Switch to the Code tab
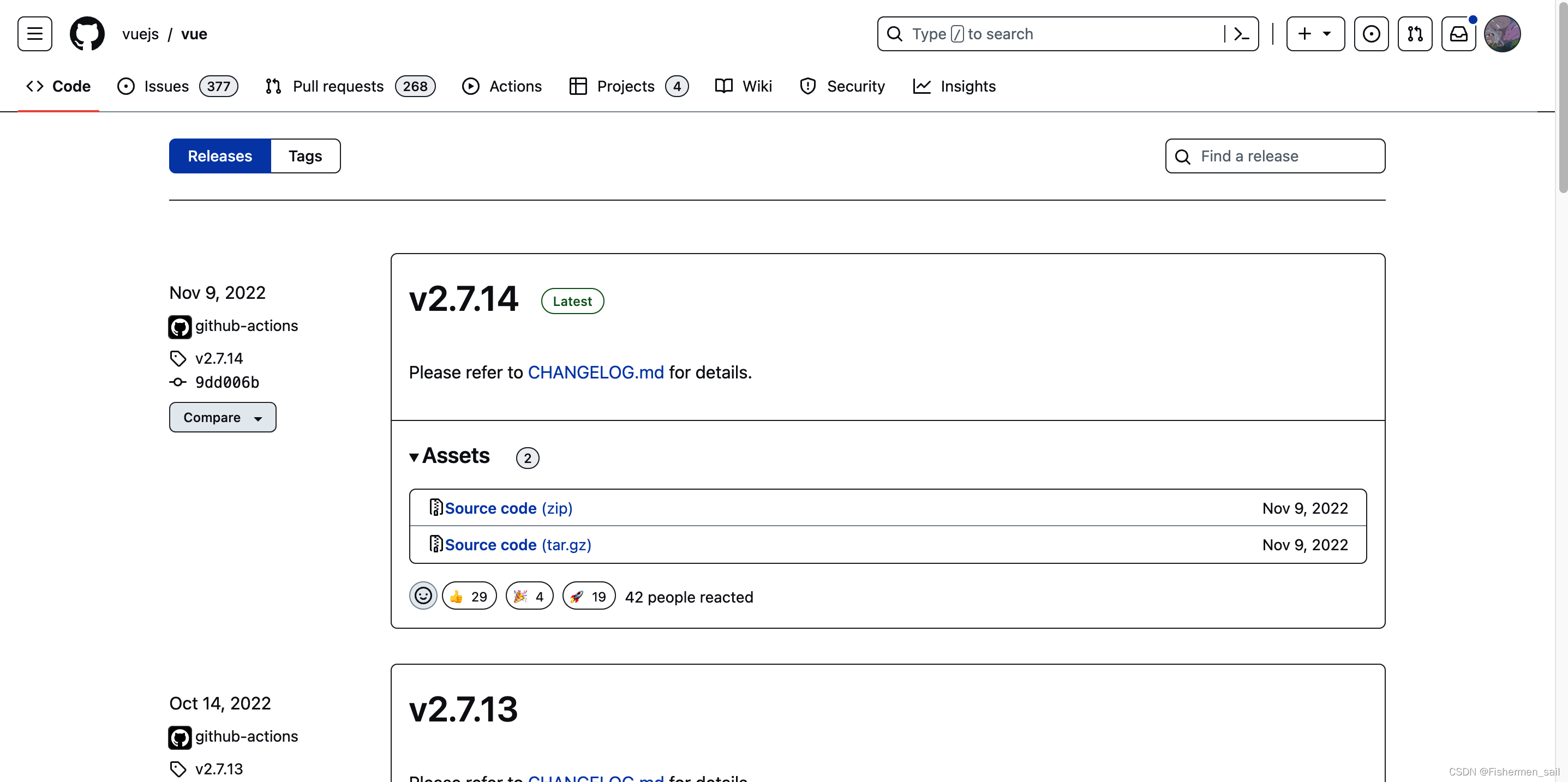The height and width of the screenshot is (782, 1568). pos(58,86)
